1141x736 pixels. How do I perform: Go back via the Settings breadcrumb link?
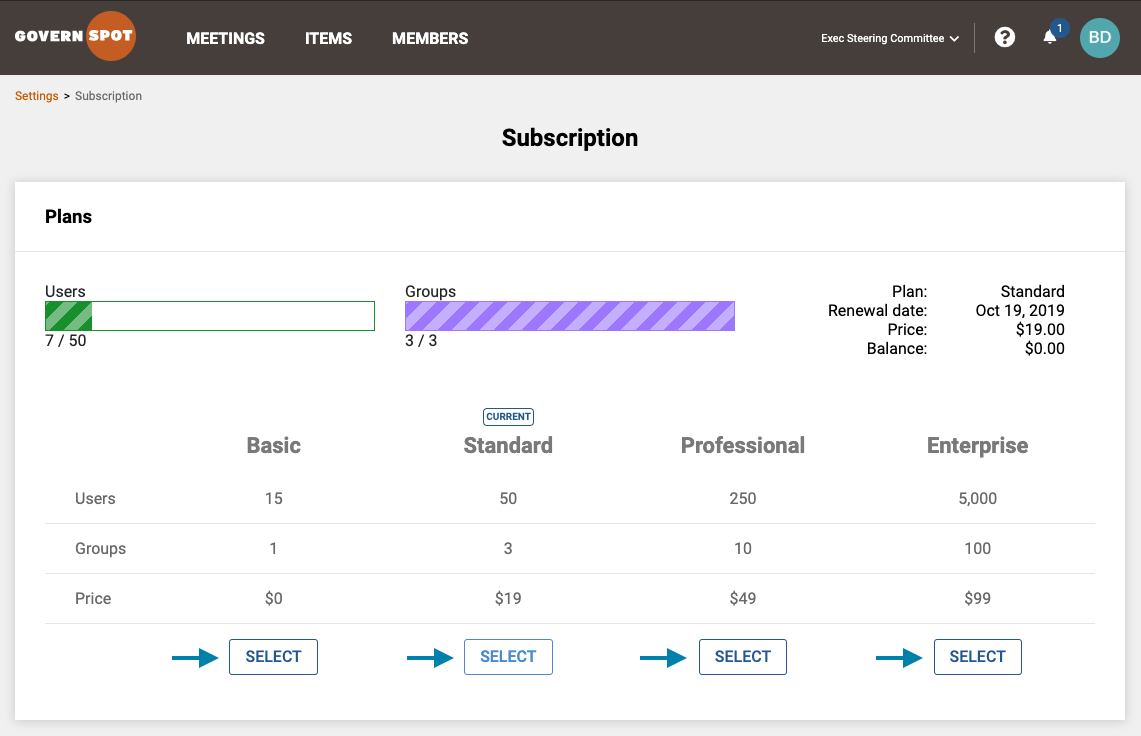tap(36, 95)
